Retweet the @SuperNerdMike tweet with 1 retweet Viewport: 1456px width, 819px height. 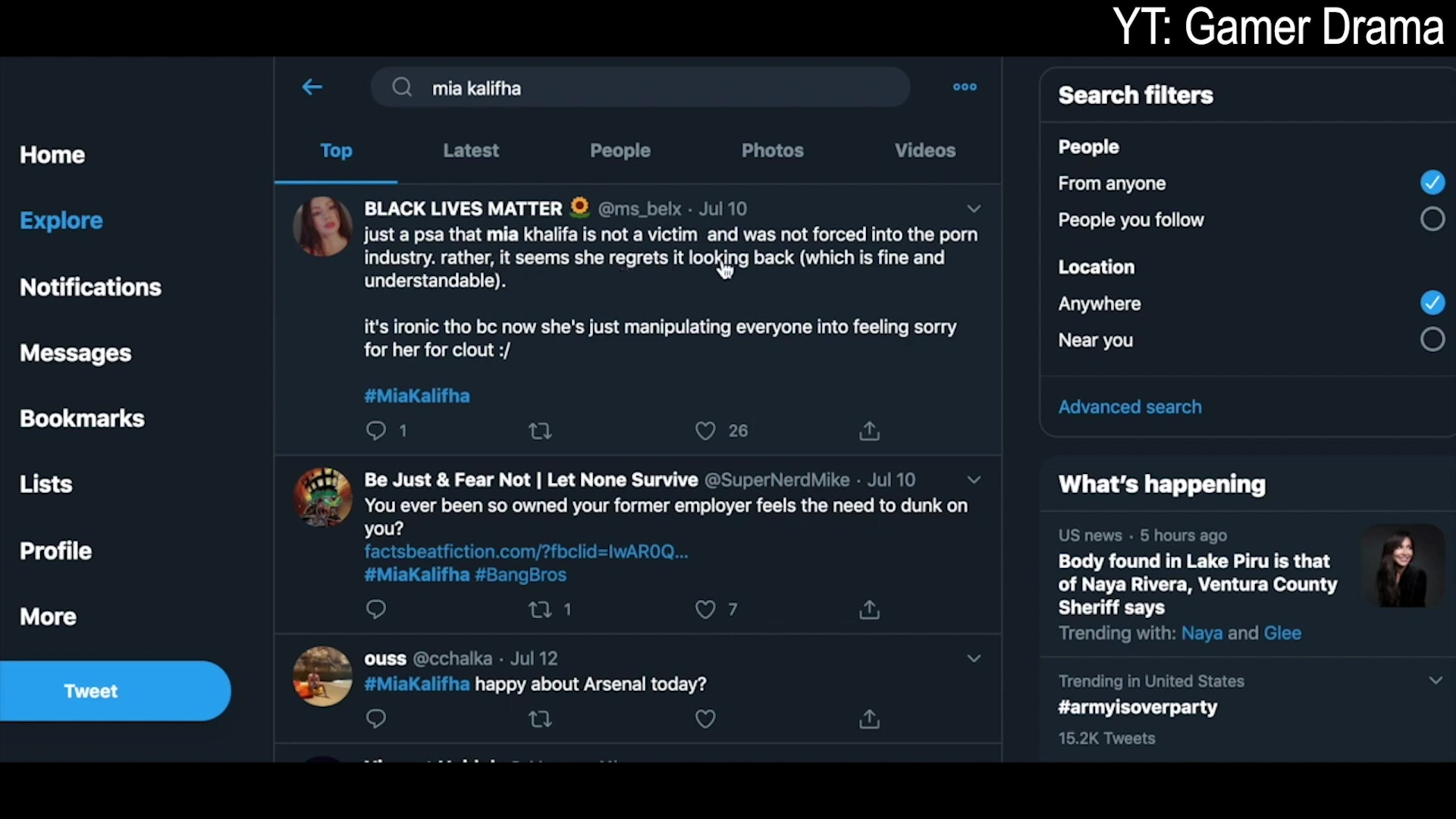tap(540, 610)
